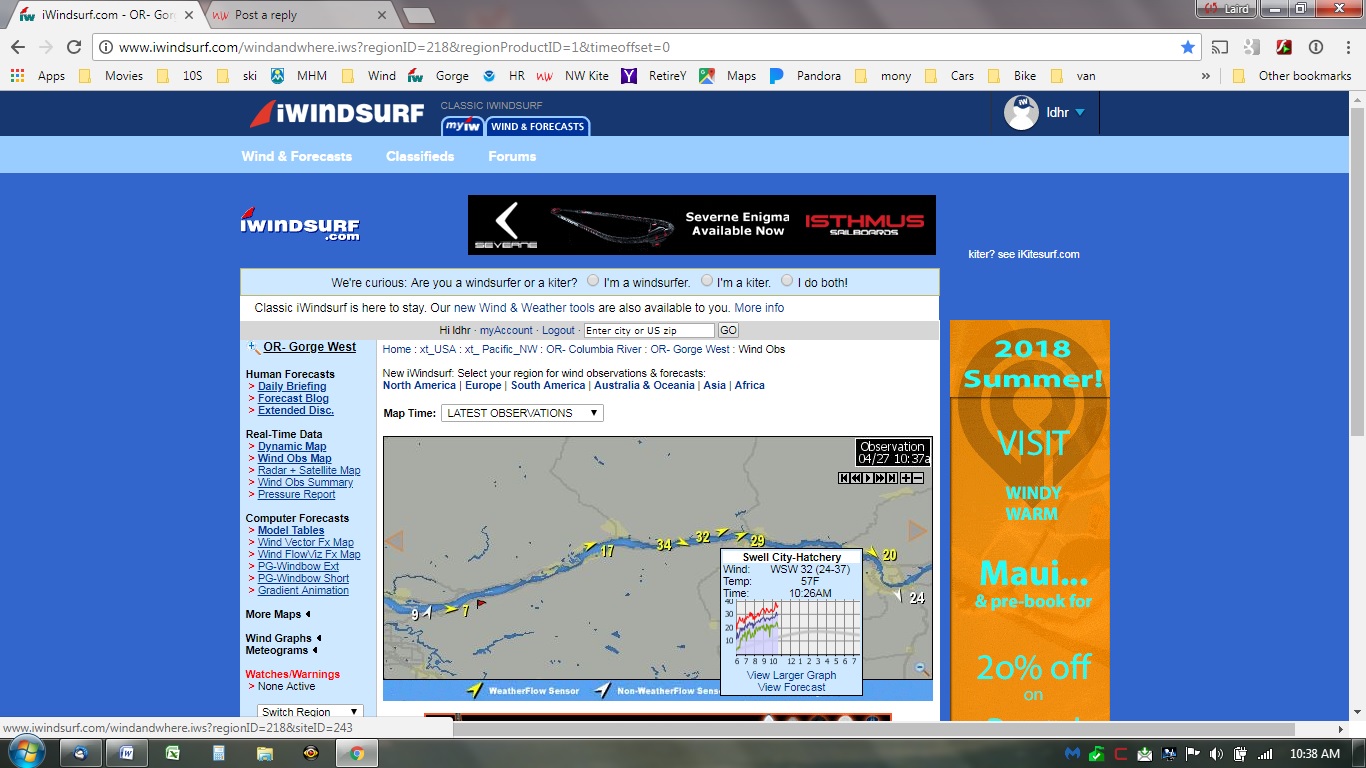Viewport: 1366px width, 768px height.
Task: Click the GO button
Action: click(x=728, y=330)
